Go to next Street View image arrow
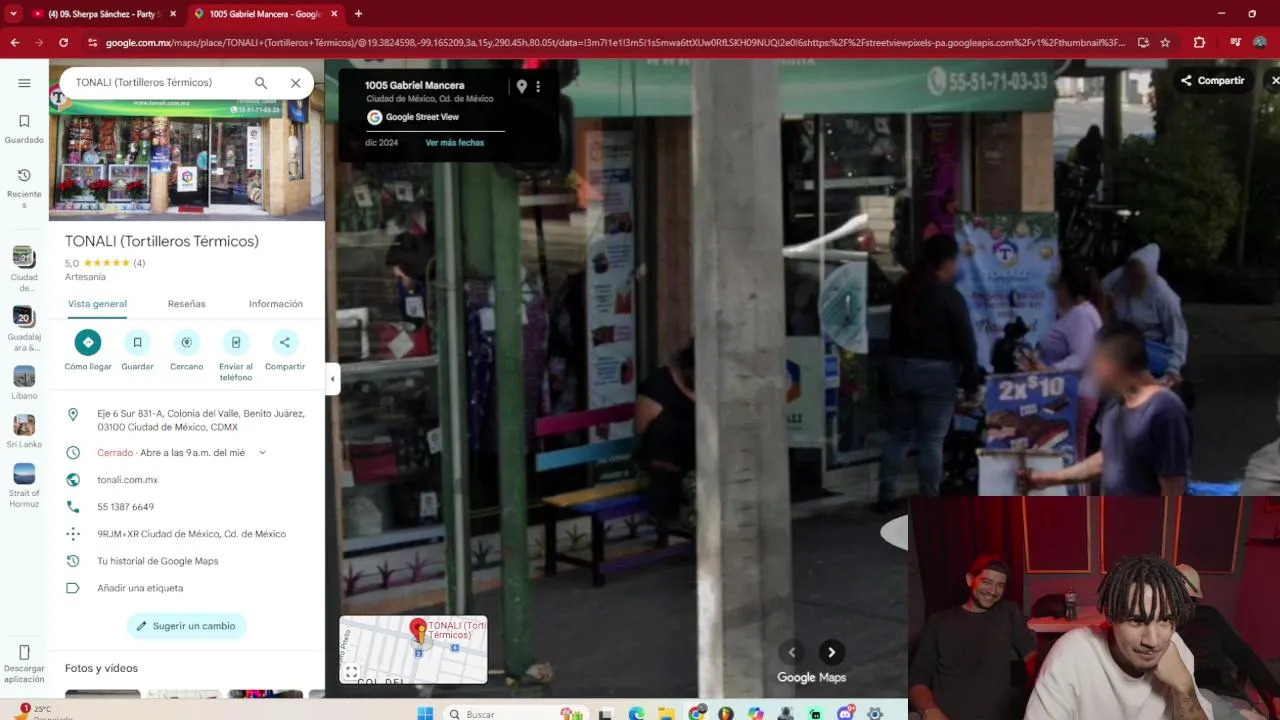The height and width of the screenshot is (720, 1280). point(831,652)
